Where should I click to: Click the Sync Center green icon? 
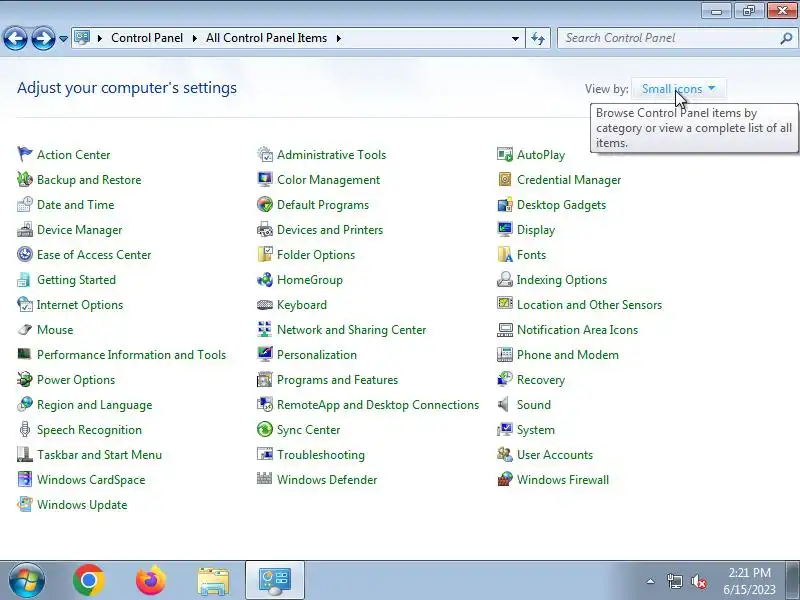coord(265,429)
